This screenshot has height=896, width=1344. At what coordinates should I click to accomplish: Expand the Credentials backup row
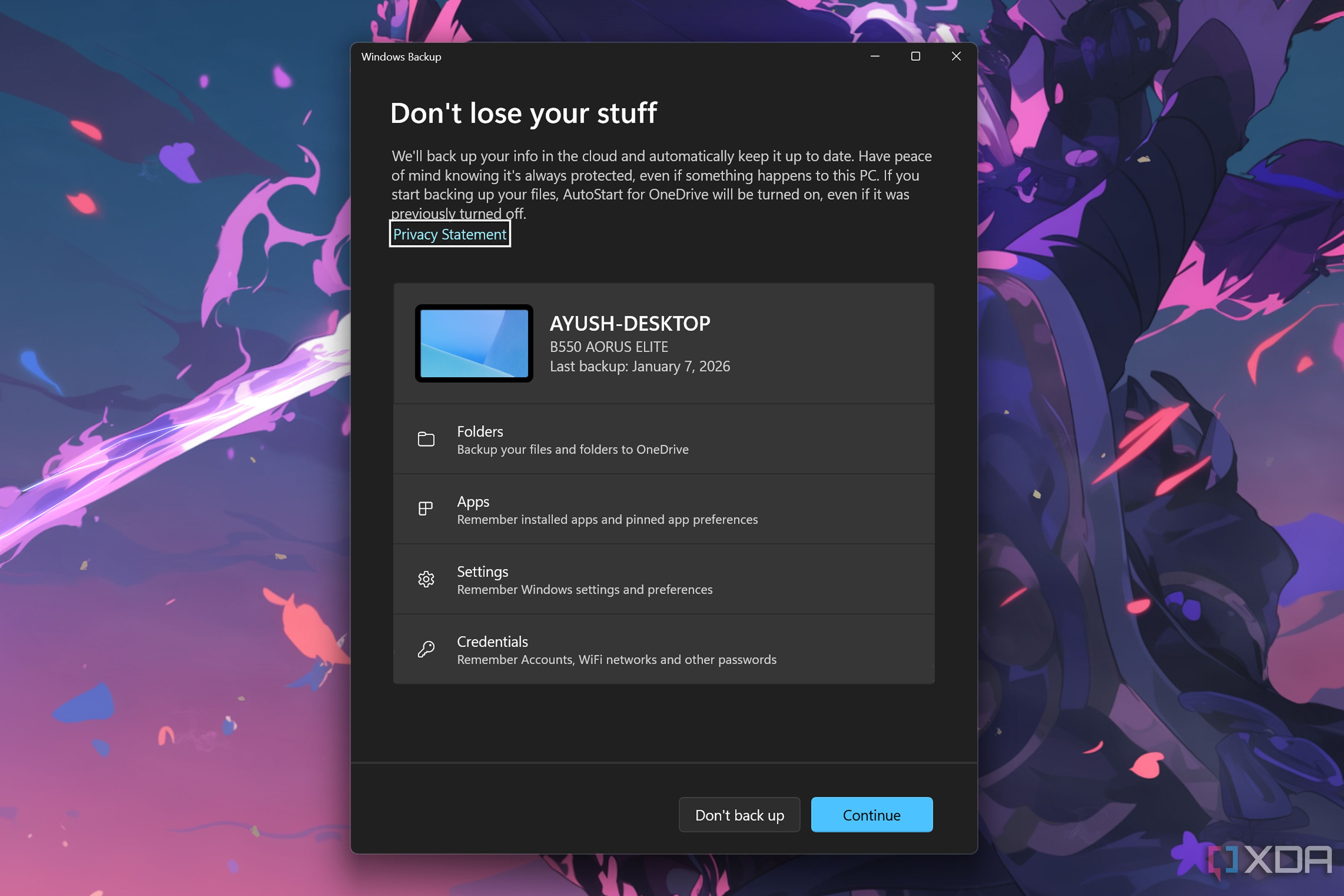pos(663,649)
